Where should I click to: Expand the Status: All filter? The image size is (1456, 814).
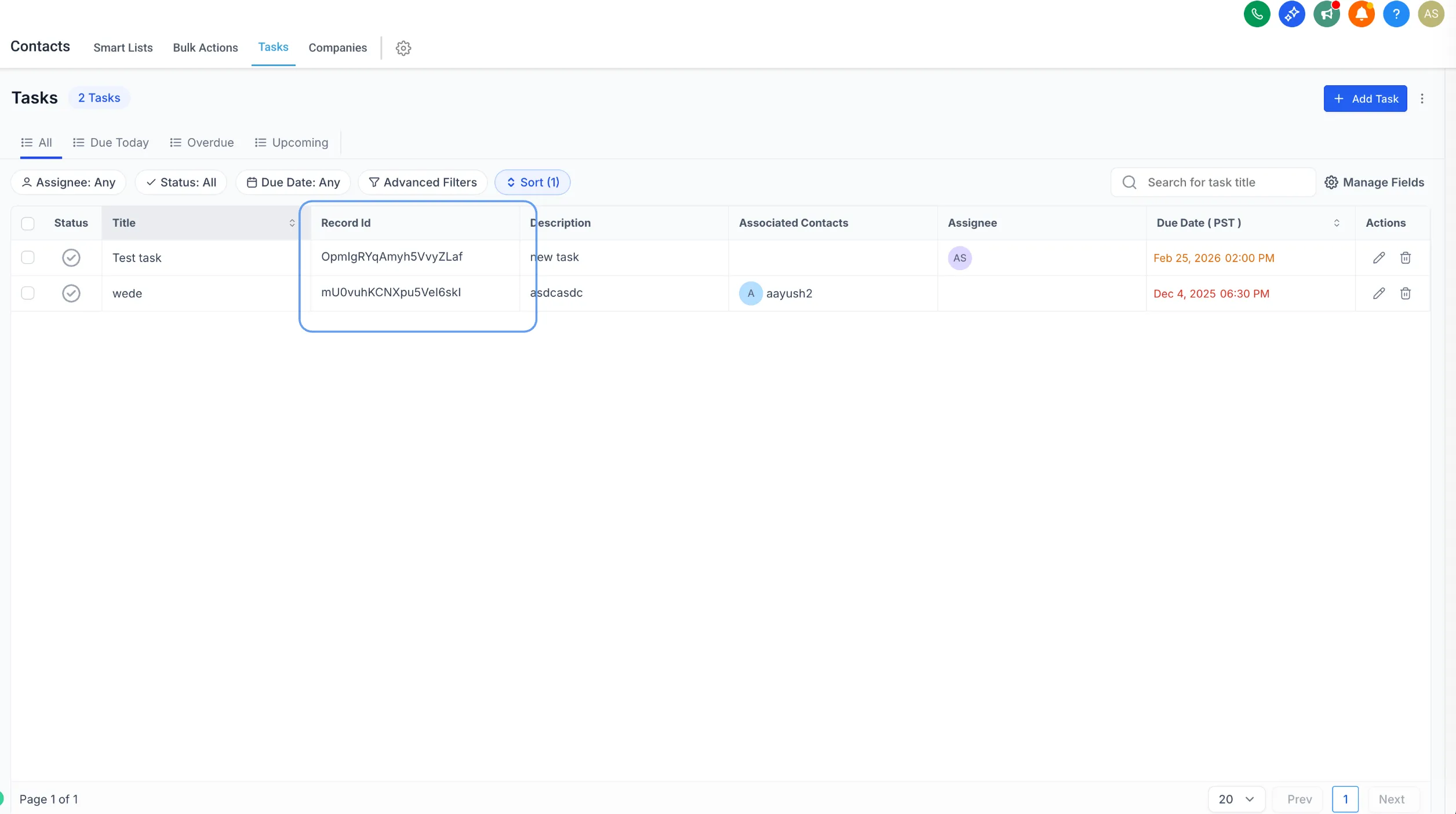pyautogui.click(x=181, y=183)
